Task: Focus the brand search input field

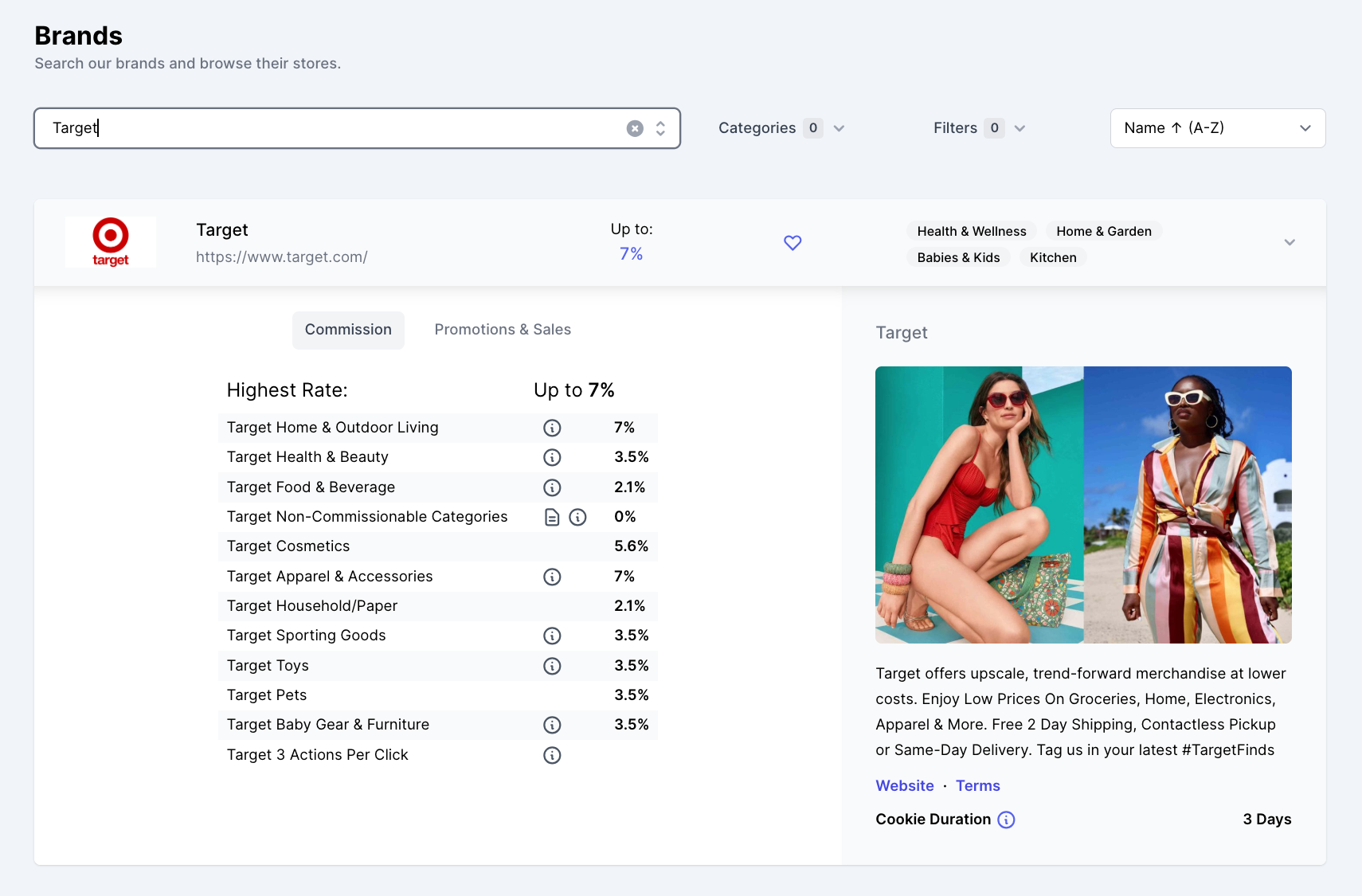Action: (357, 128)
